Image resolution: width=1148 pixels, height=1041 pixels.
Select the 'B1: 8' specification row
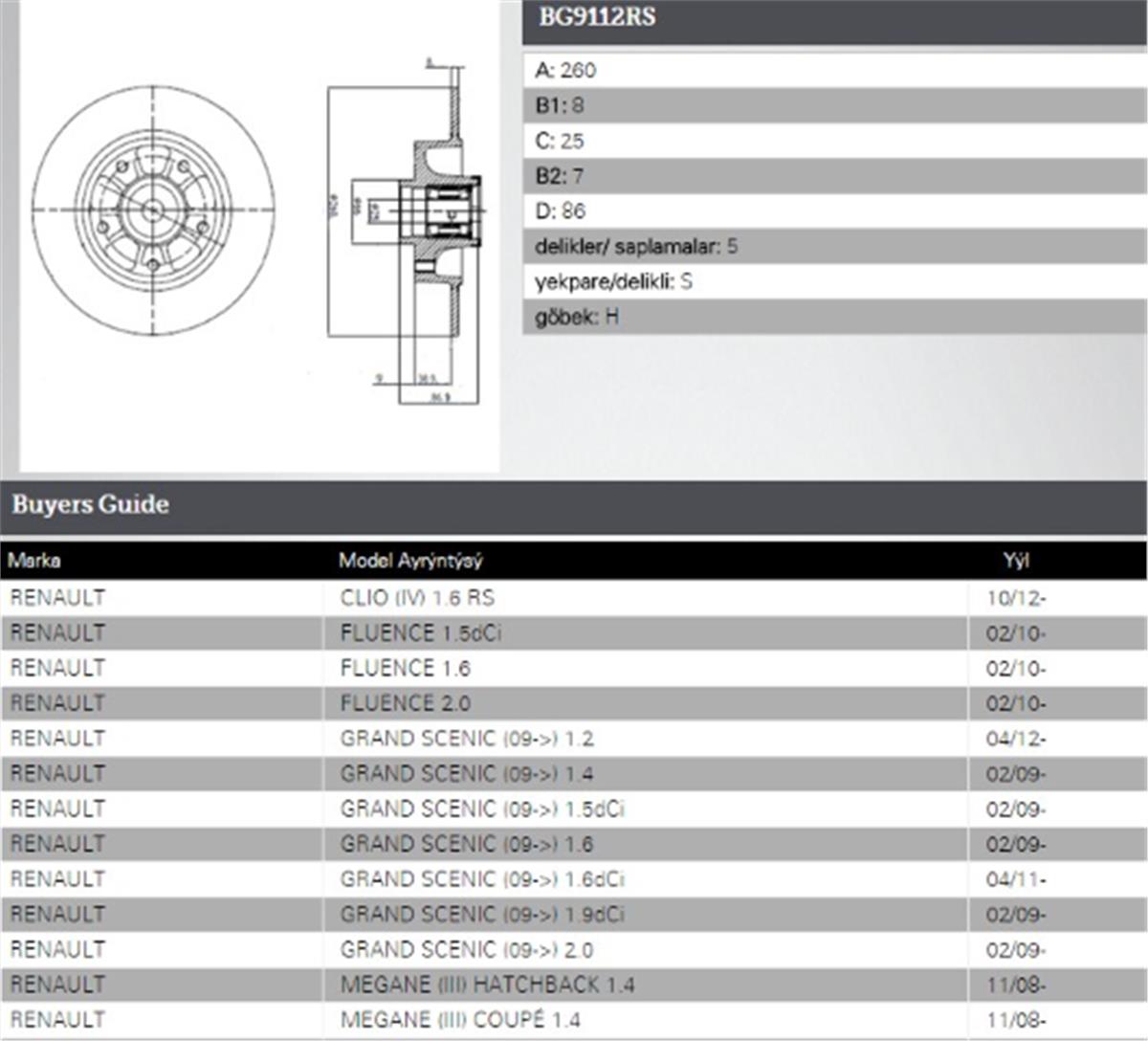(834, 105)
